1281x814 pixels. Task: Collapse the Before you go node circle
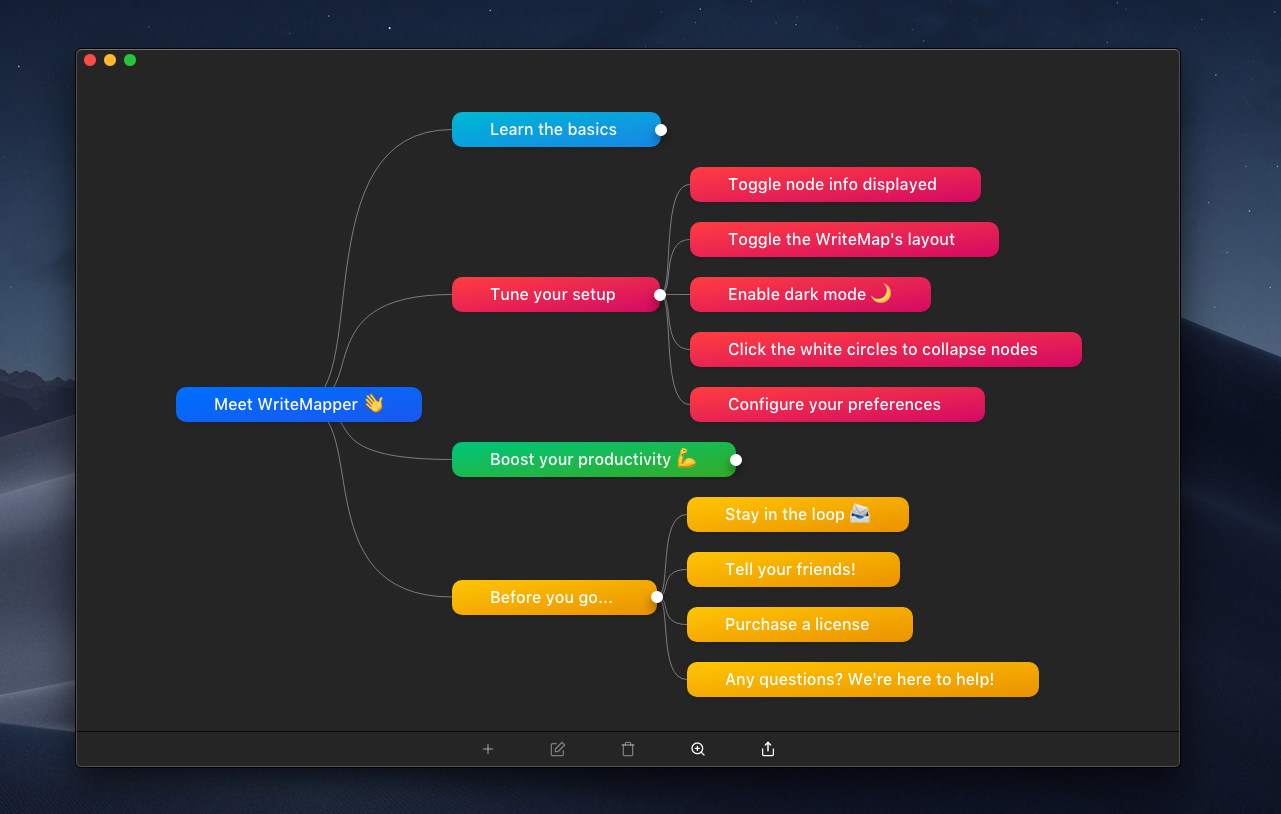point(657,597)
